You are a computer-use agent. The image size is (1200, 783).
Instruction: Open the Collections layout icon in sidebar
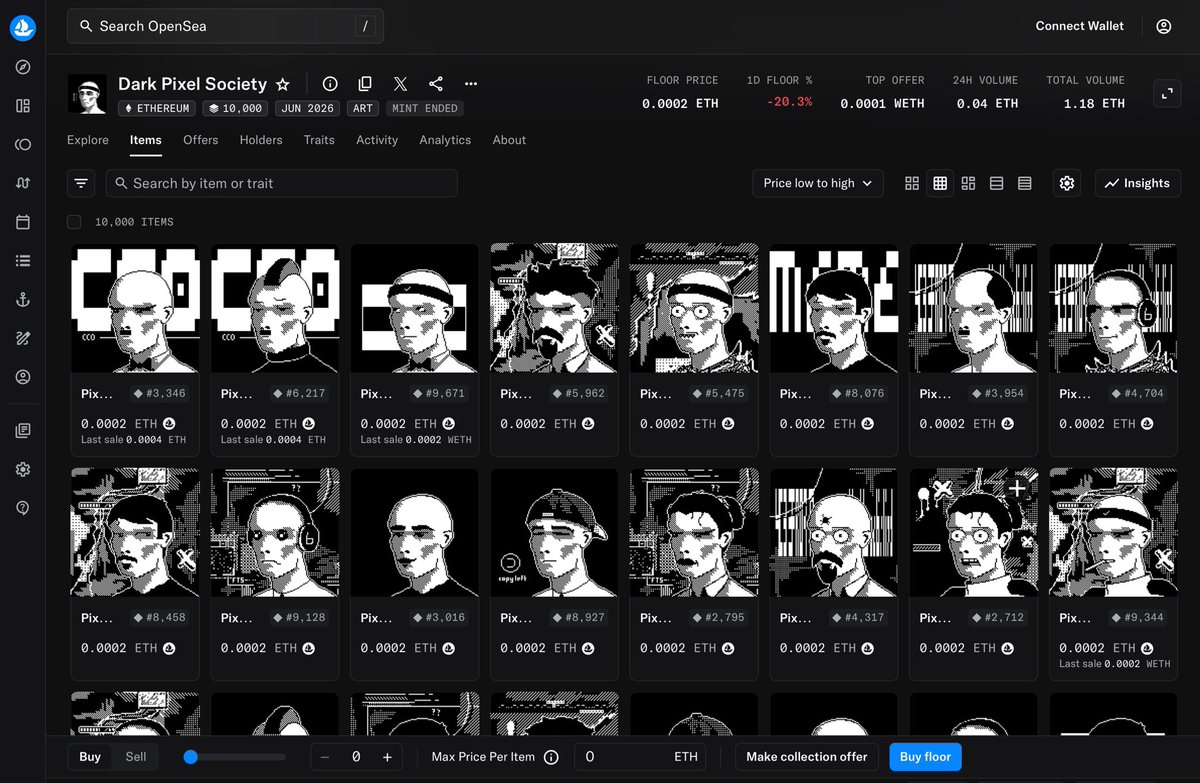click(x=23, y=106)
